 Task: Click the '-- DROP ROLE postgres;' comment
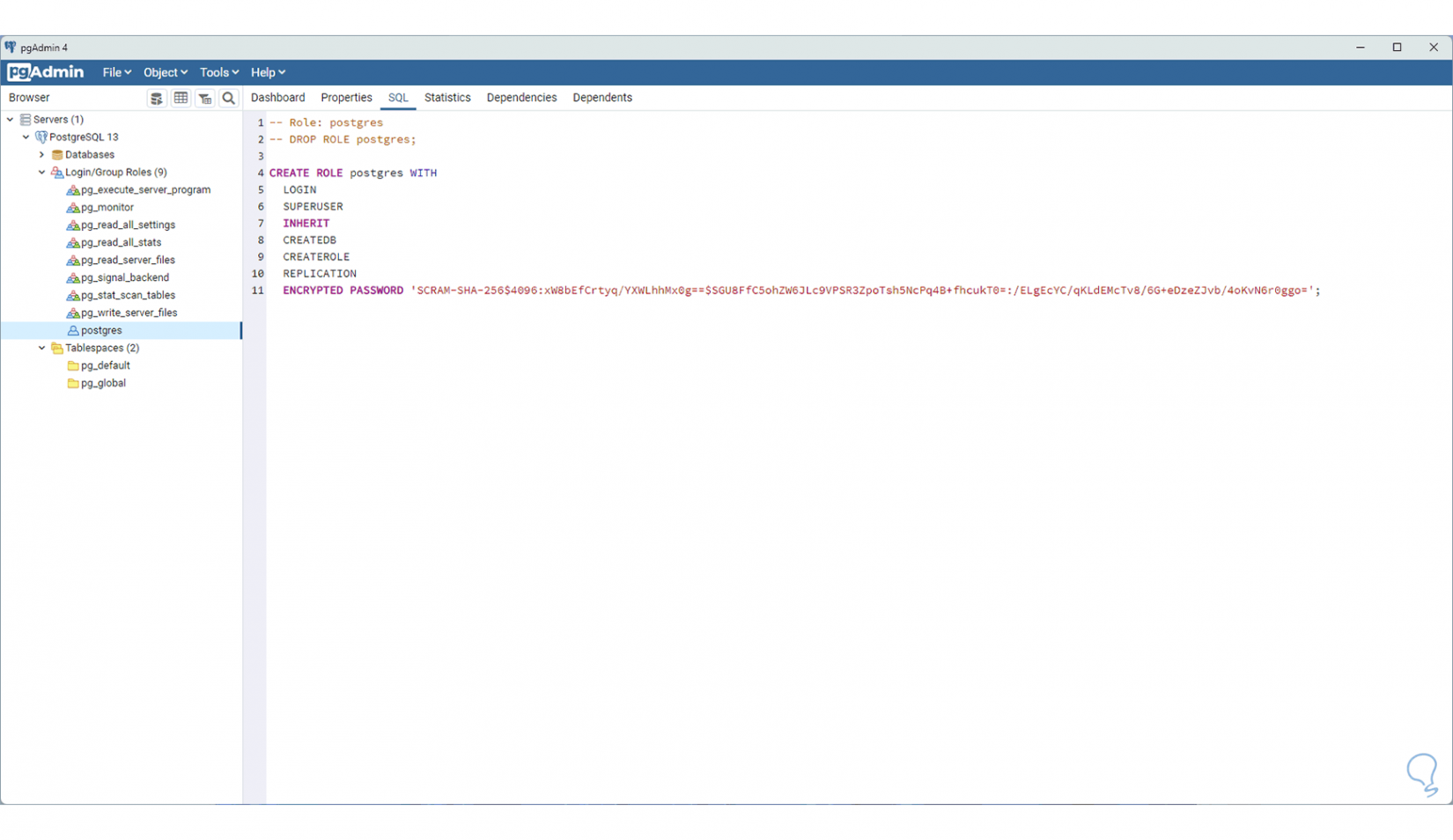pyautogui.click(x=343, y=140)
